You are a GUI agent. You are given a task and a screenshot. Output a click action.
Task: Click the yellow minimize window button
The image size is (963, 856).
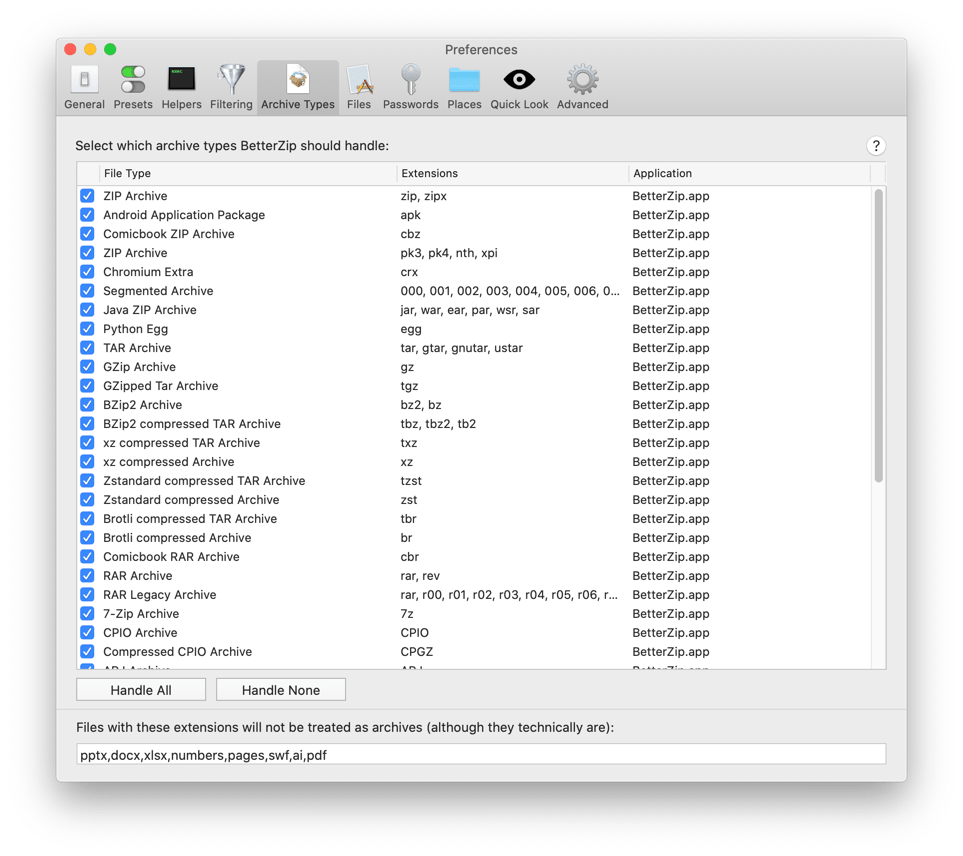(90, 49)
